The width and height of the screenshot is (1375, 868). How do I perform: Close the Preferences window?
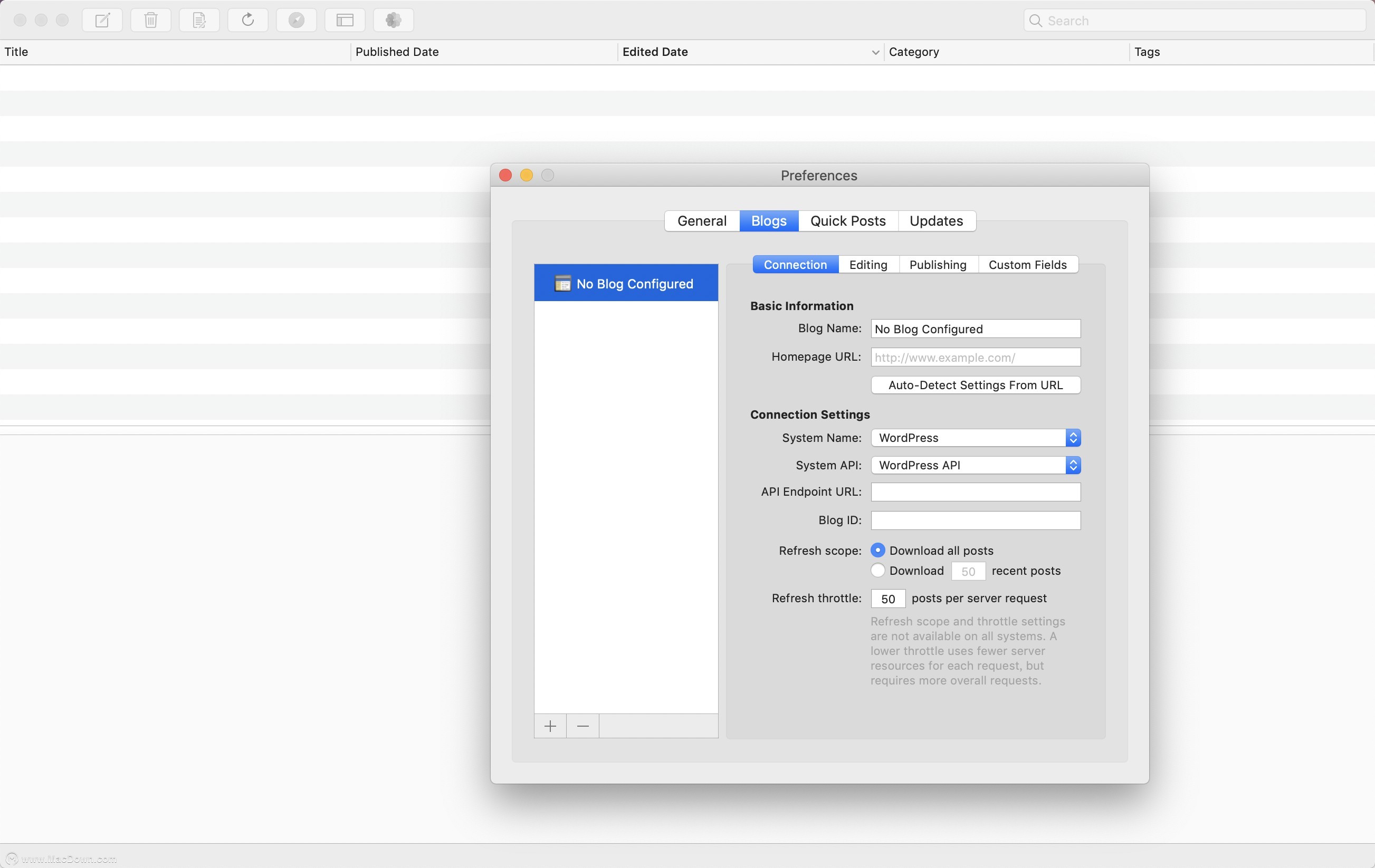click(x=505, y=175)
